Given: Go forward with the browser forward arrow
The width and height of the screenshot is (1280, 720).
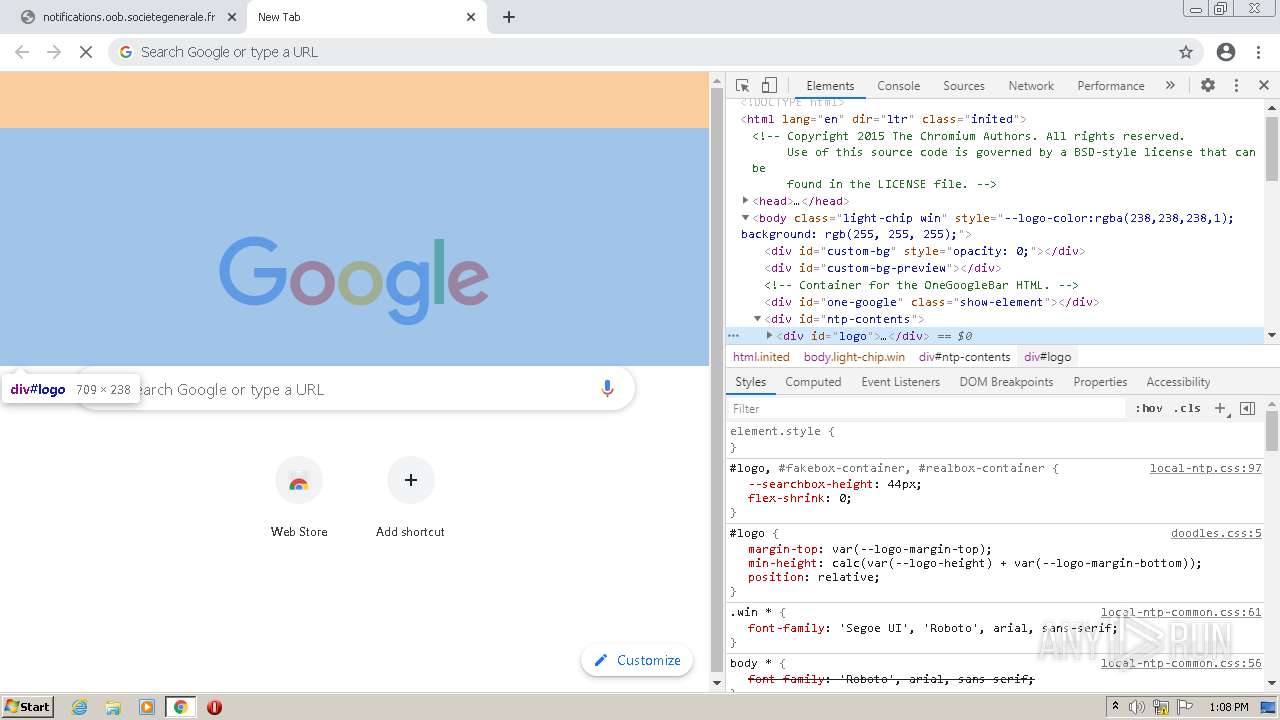Looking at the screenshot, I should (x=54, y=52).
